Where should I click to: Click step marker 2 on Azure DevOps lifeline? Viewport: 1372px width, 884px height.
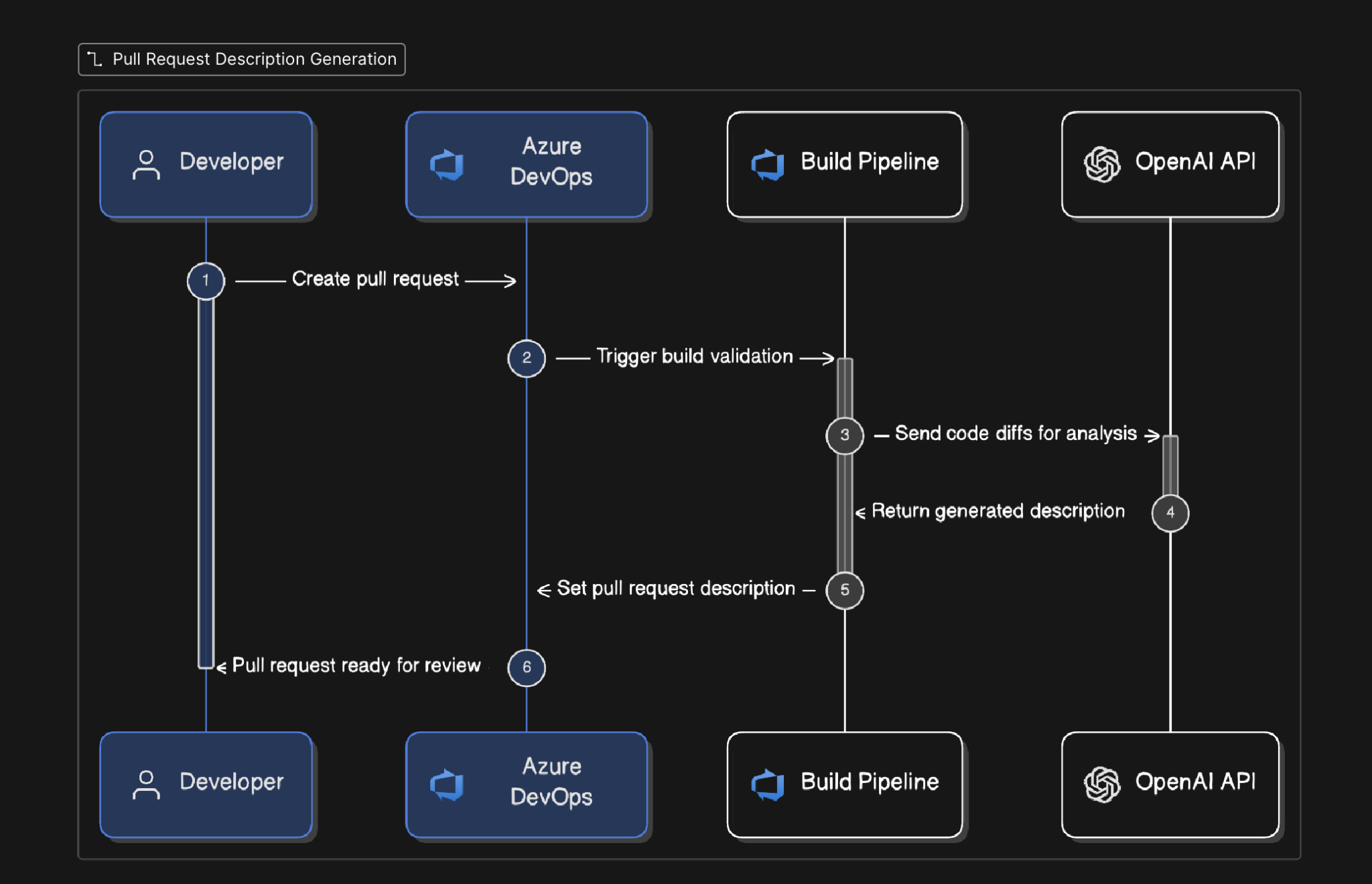click(527, 358)
